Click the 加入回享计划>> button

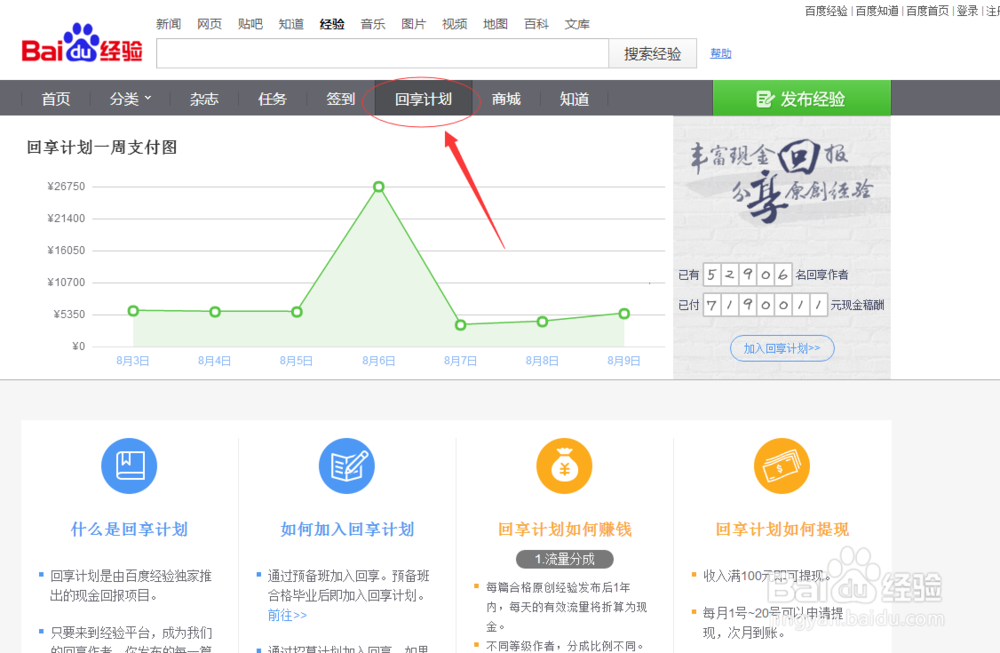click(x=782, y=348)
